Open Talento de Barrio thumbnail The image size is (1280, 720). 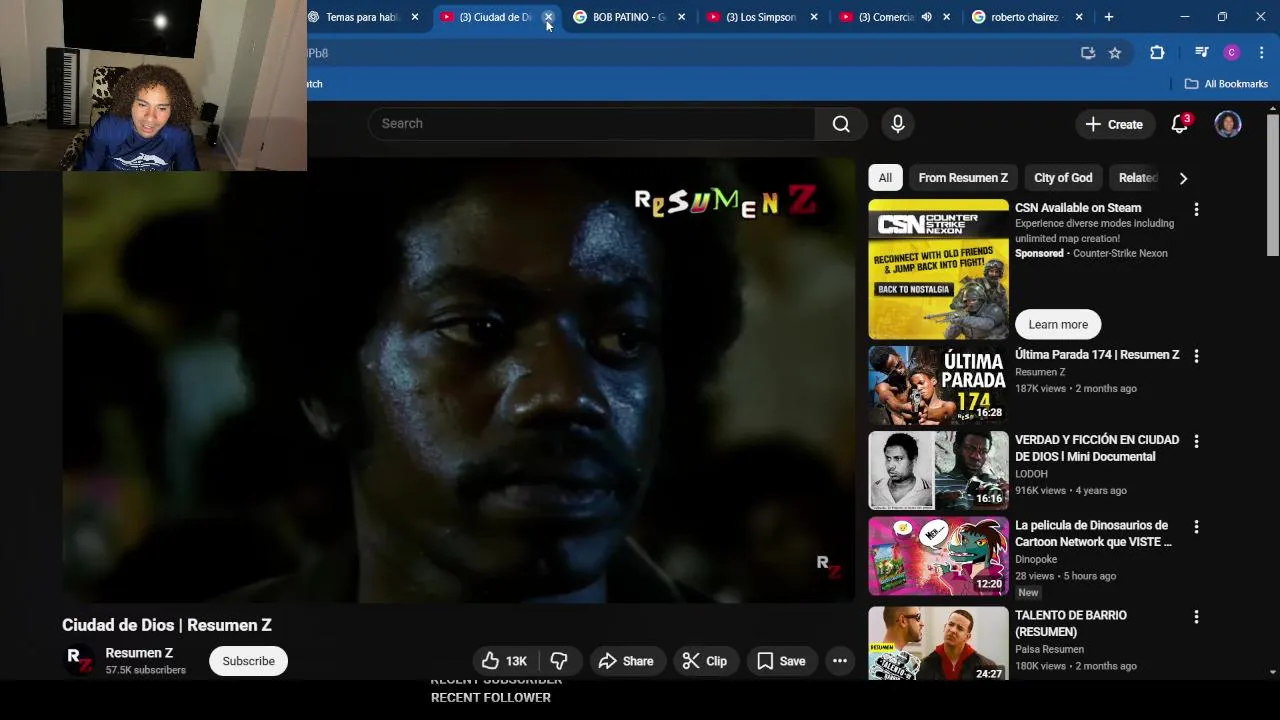(x=938, y=644)
